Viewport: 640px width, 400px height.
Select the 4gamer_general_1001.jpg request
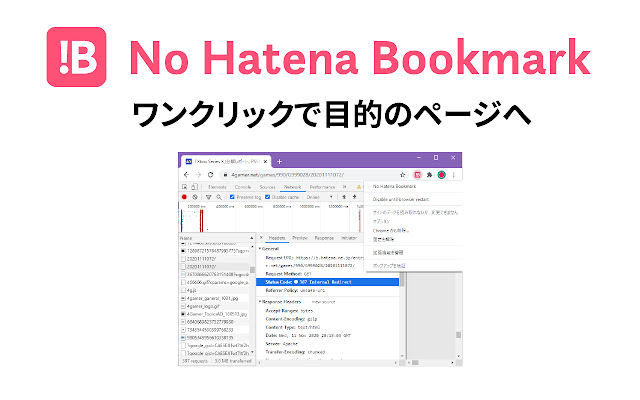coord(214,298)
